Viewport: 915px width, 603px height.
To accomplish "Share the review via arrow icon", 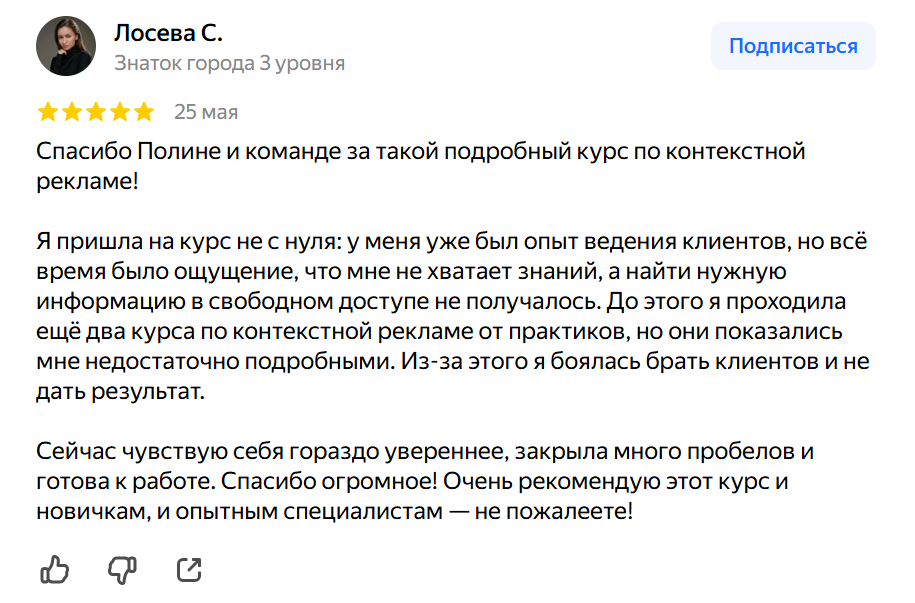I will pos(189,570).
